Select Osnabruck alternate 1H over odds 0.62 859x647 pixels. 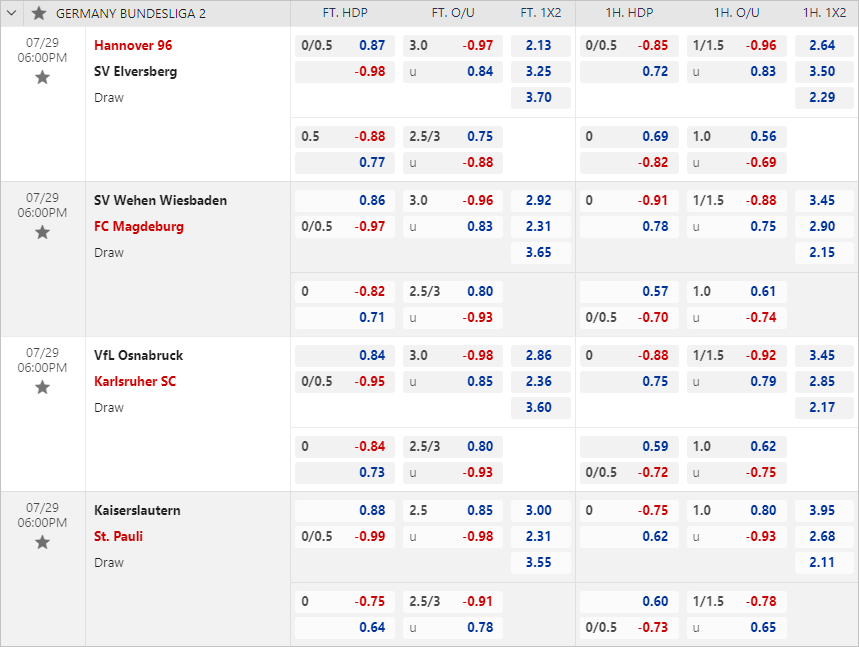coord(737,446)
